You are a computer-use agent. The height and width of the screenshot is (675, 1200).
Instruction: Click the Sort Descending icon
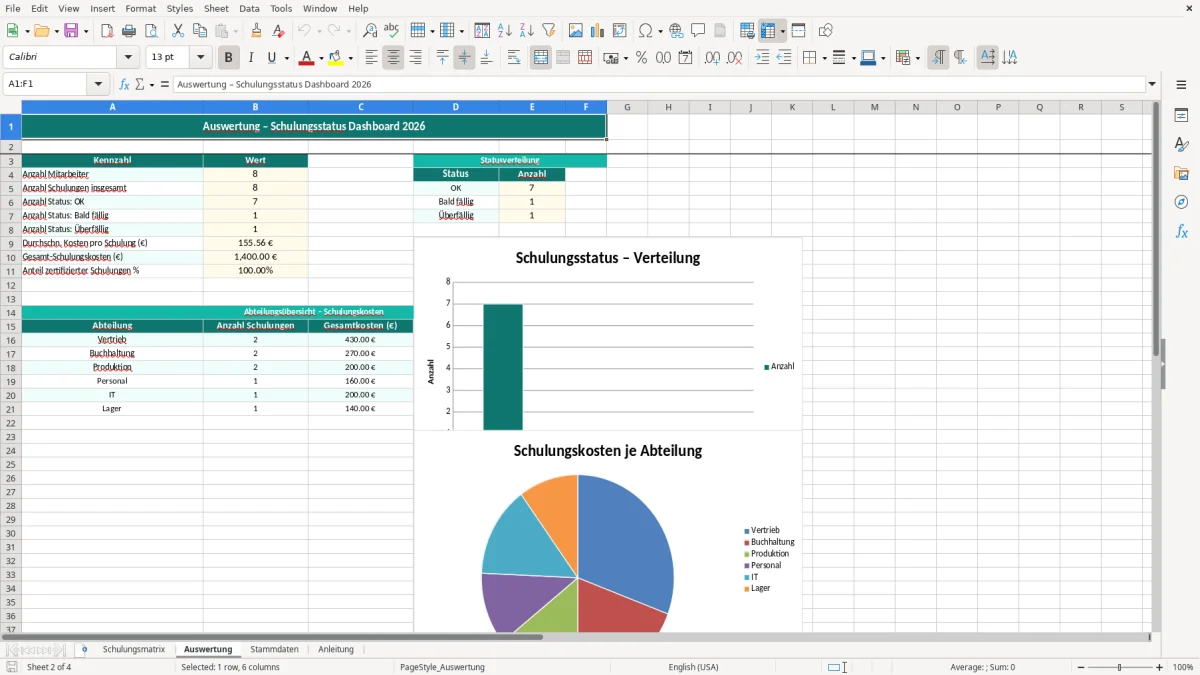(x=527, y=31)
